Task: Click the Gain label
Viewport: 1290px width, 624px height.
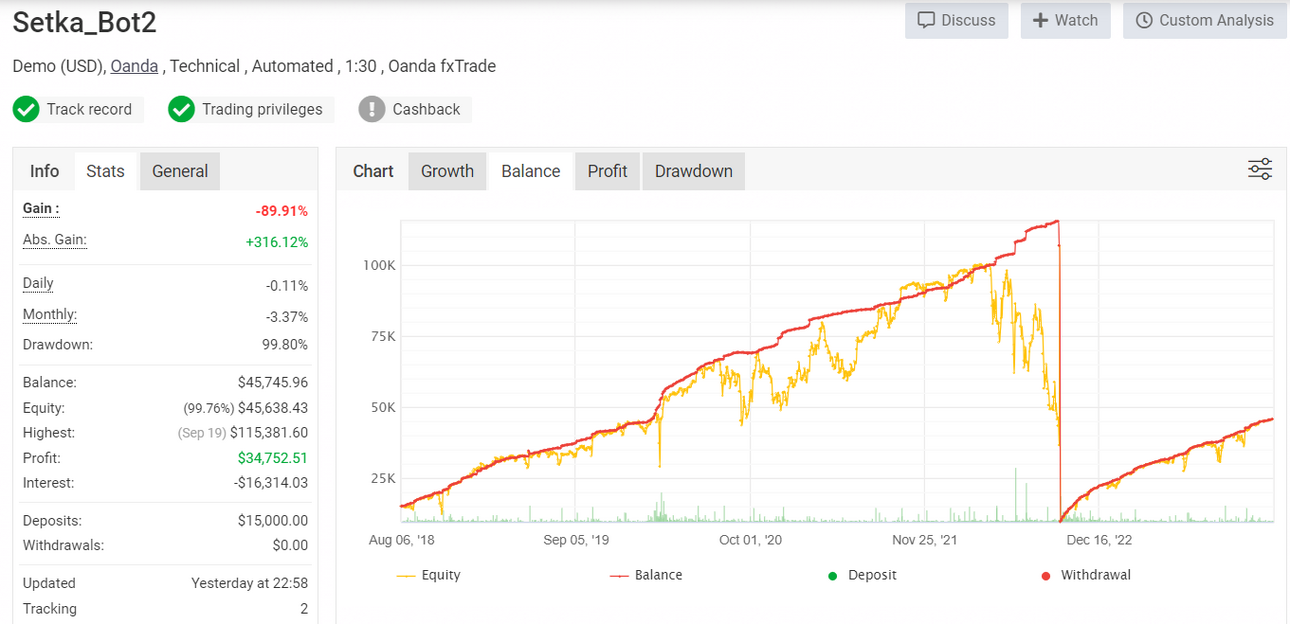Action: [41, 208]
